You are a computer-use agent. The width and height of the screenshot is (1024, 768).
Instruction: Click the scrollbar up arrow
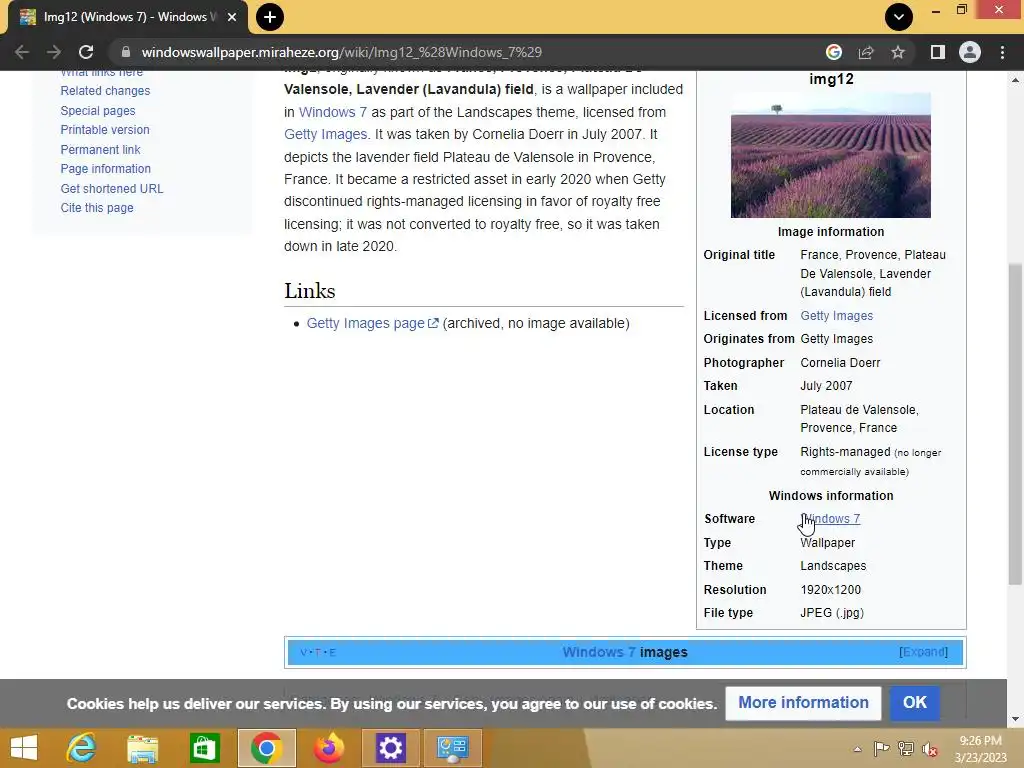click(x=1015, y=80)
